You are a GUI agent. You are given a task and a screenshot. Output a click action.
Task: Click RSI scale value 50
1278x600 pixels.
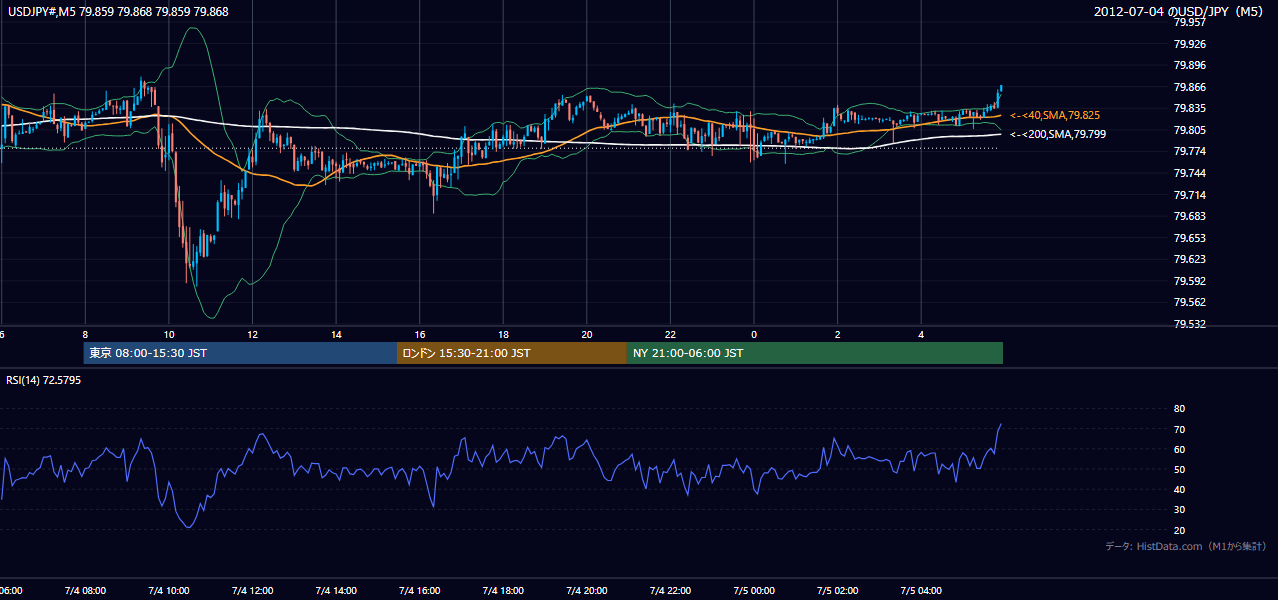1179,469
